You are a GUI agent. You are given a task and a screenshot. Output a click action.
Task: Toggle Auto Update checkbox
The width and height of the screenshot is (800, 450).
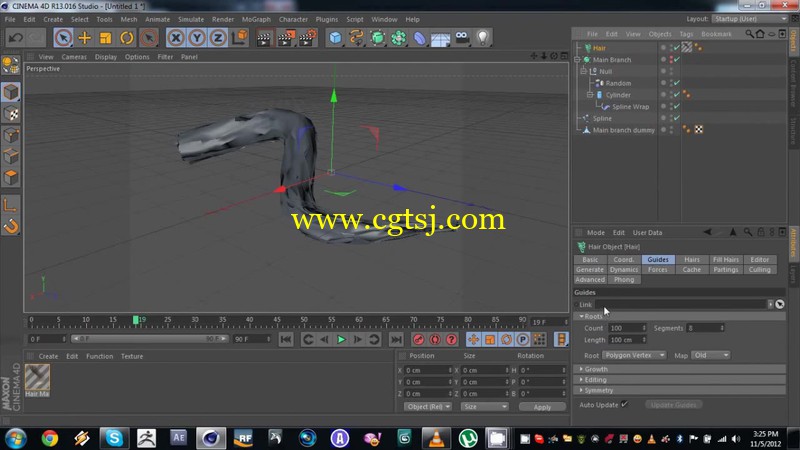624,405
